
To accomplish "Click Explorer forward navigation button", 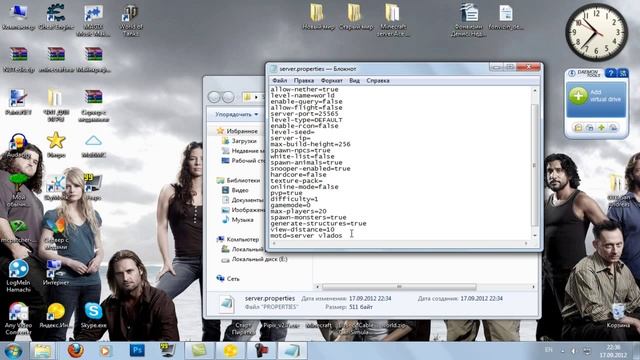I will (228, 97).
